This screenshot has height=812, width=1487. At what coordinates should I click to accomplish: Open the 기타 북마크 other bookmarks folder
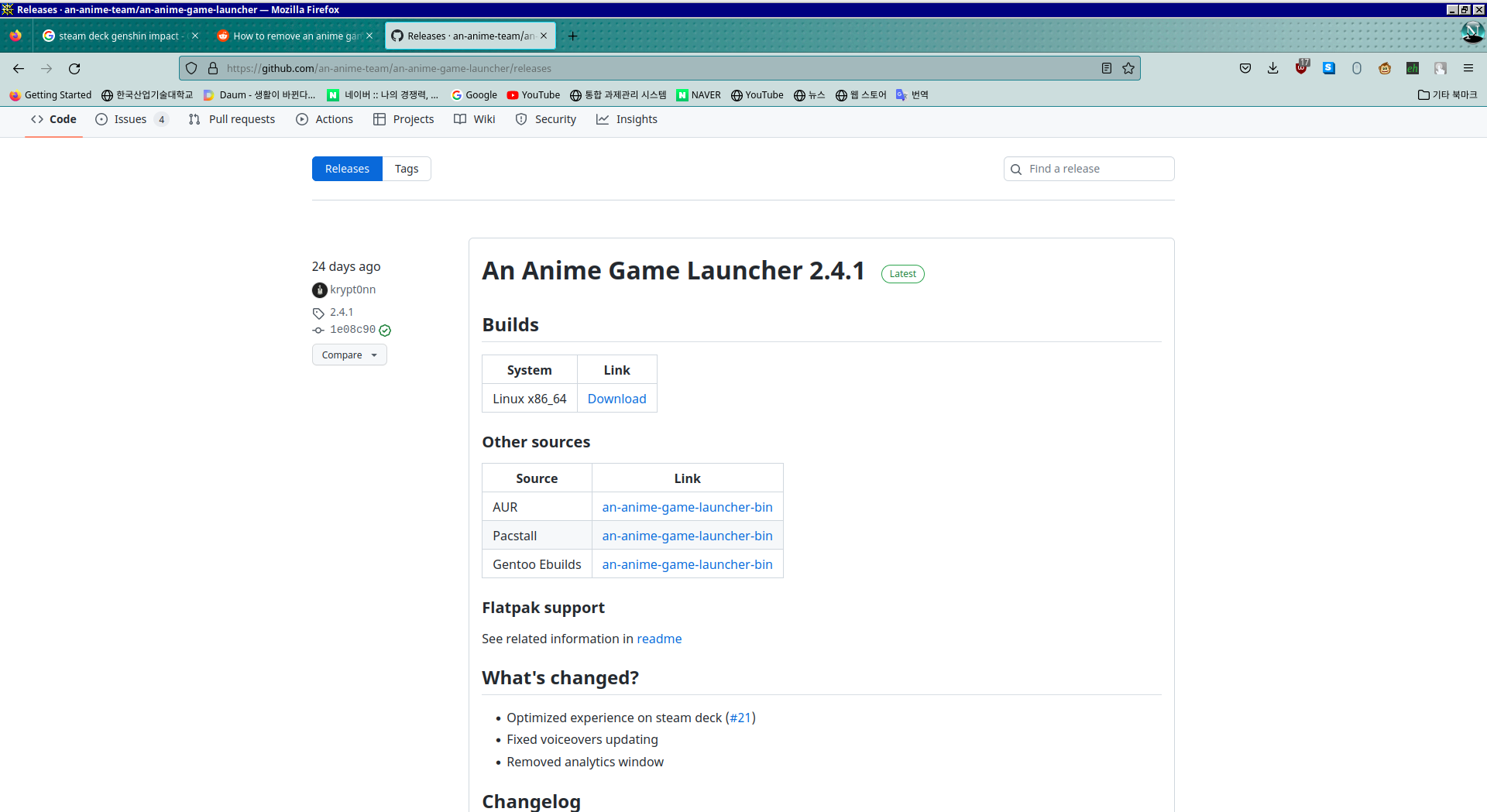(x=1448, y=95)
